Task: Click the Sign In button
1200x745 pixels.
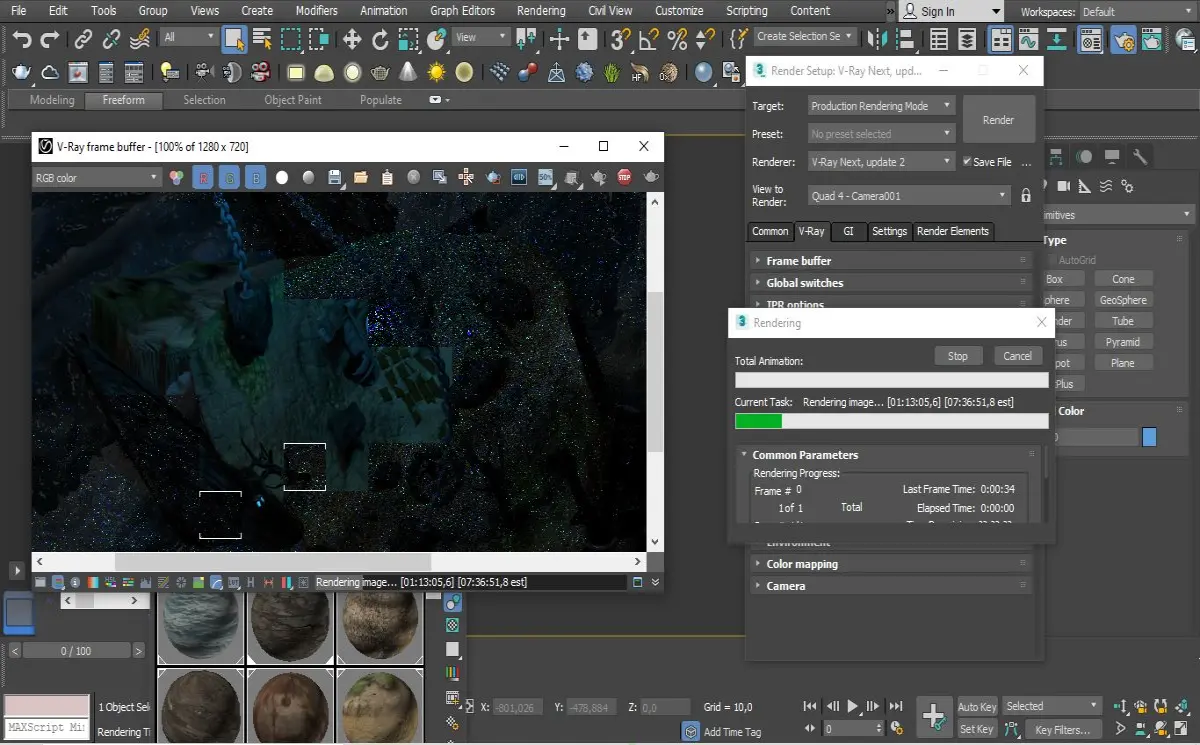Action: [x=950, y=12]
